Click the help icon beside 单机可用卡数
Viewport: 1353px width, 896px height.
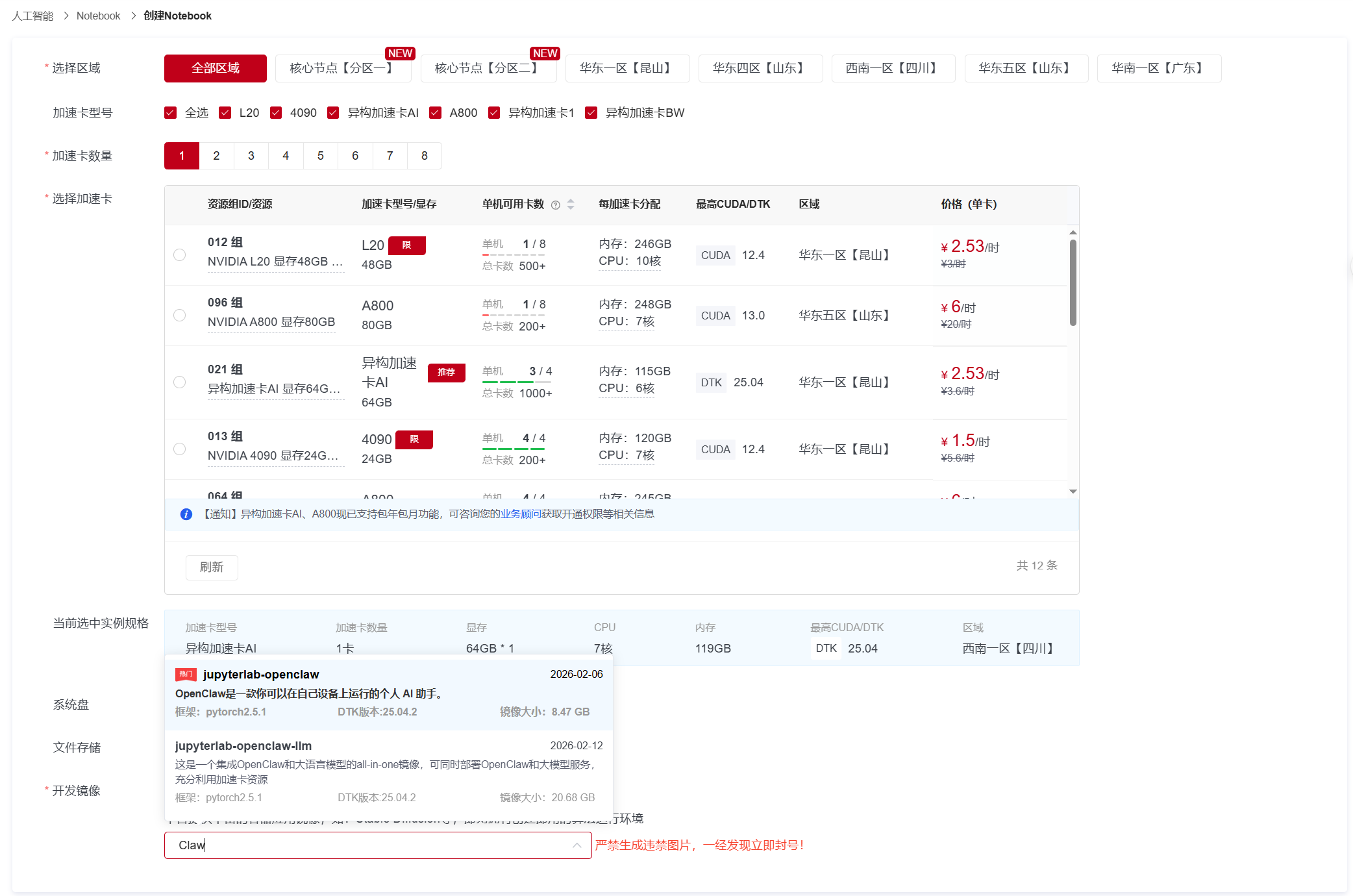pyautogui.click(x=556, y=205)
